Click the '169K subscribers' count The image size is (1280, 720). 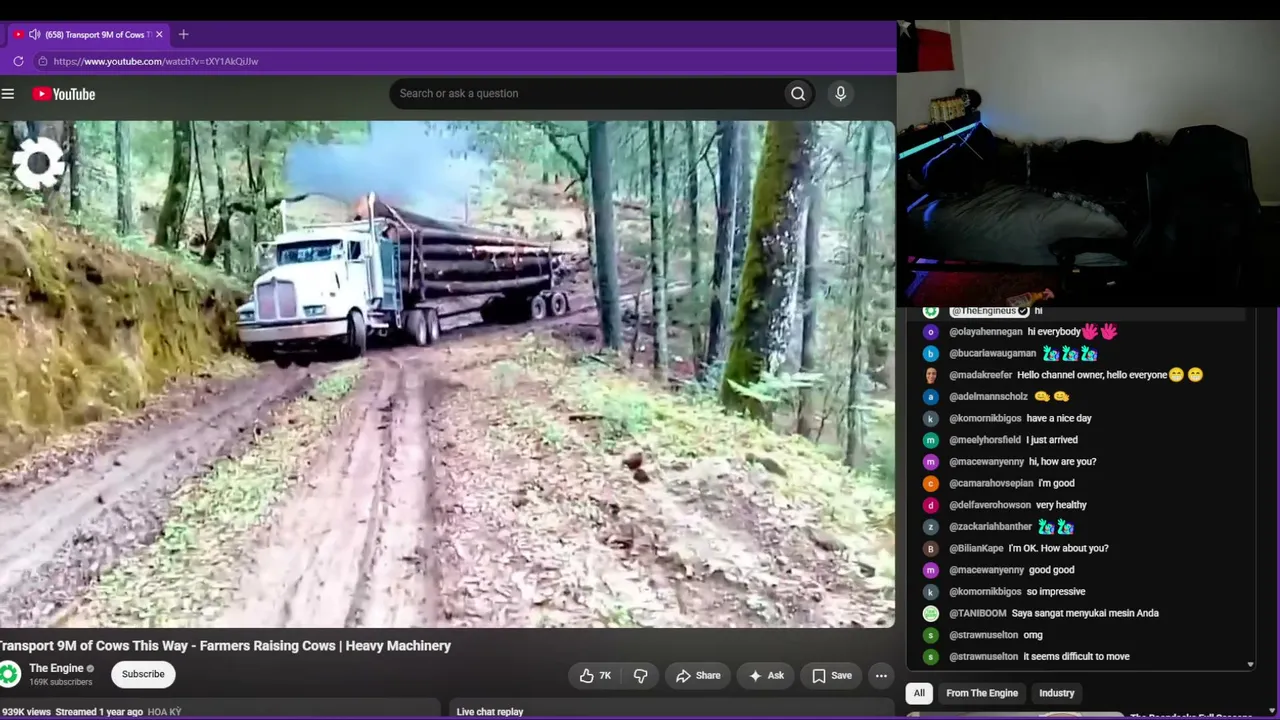[60, 682]
